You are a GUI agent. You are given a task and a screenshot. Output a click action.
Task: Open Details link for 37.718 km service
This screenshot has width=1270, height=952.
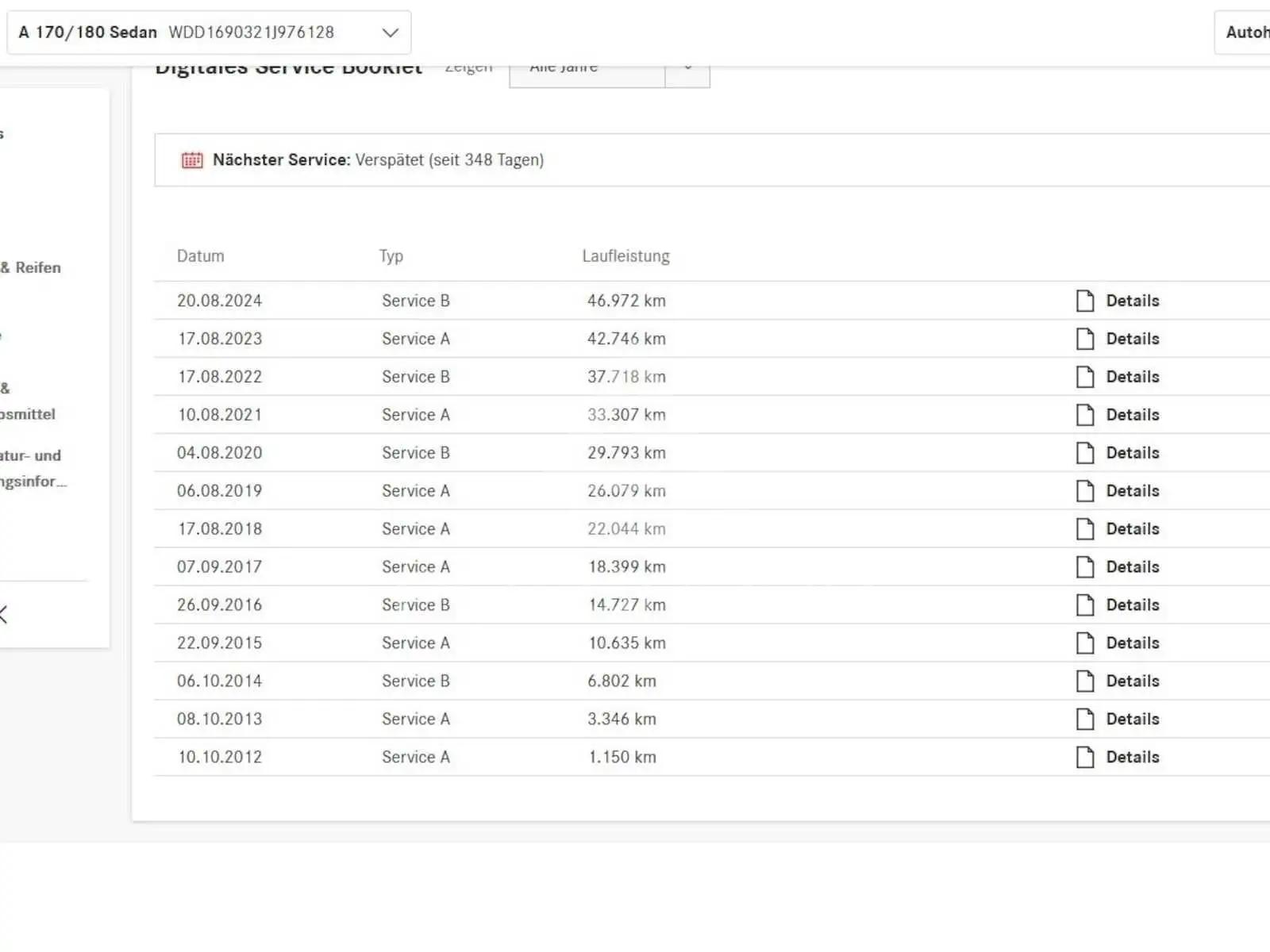1133,377
